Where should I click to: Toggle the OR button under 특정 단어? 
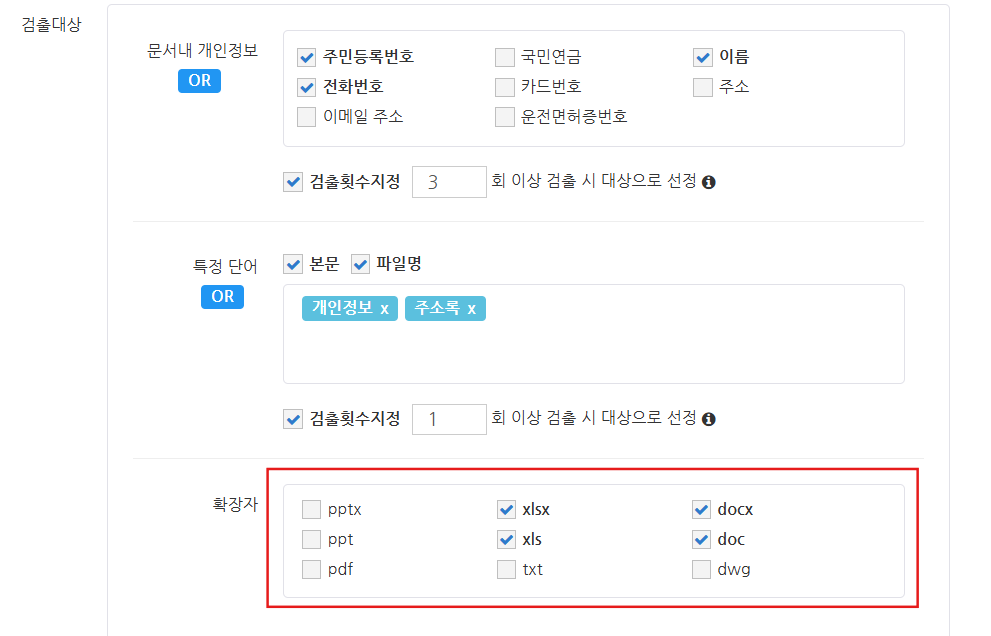(222, 296)
